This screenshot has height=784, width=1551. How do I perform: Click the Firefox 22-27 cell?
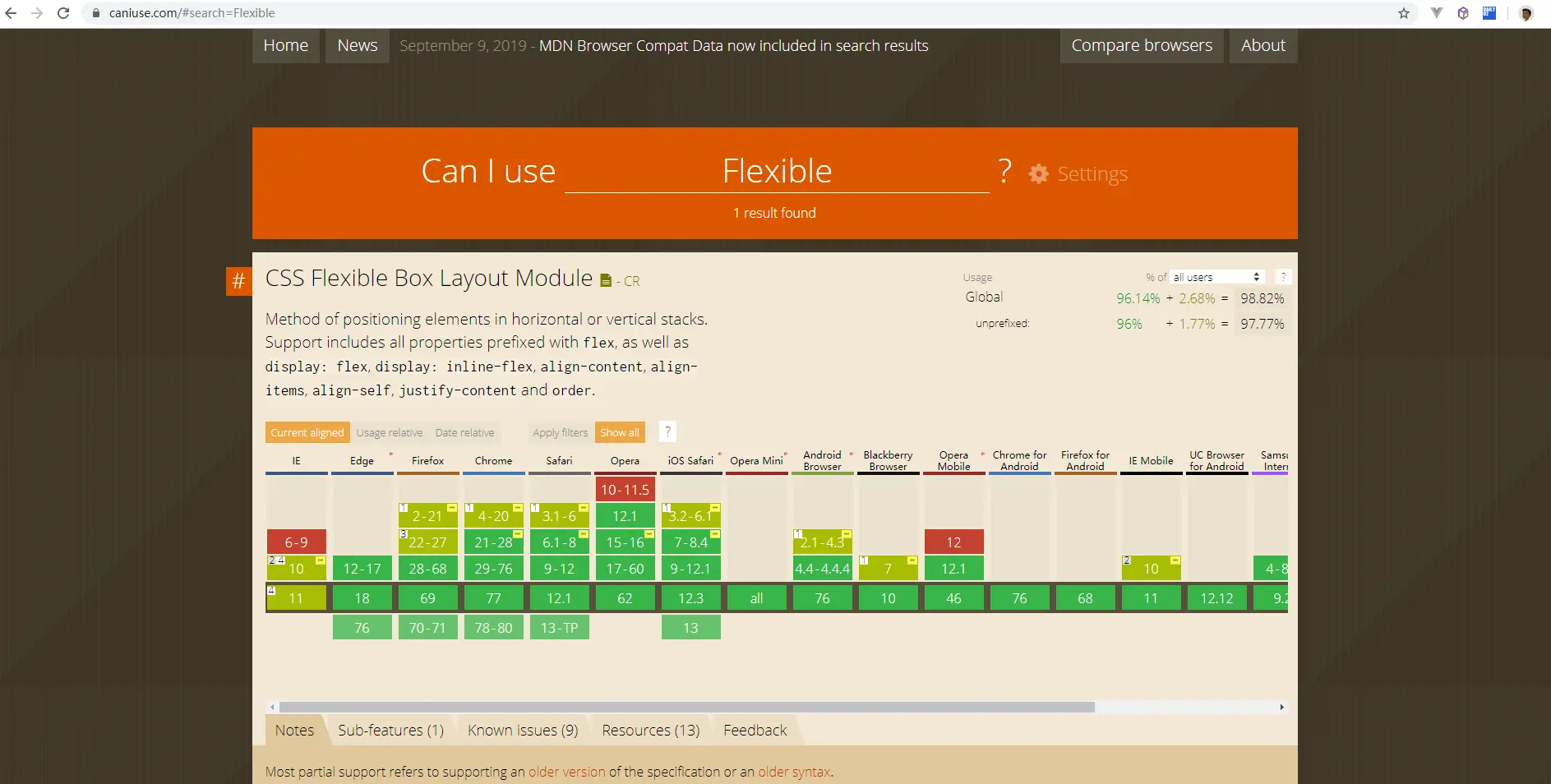tap(428, 542)
